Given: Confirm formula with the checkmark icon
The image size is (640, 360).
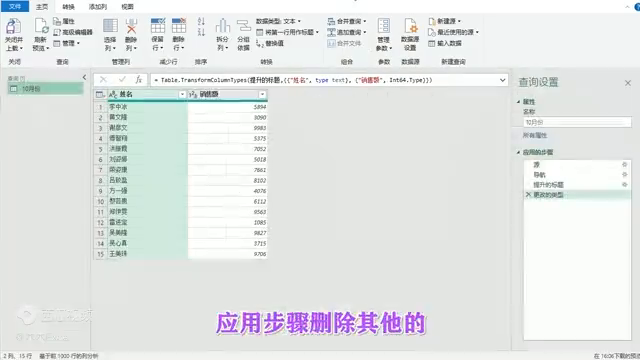Looking at the screenshot, I should coord(122,80).
